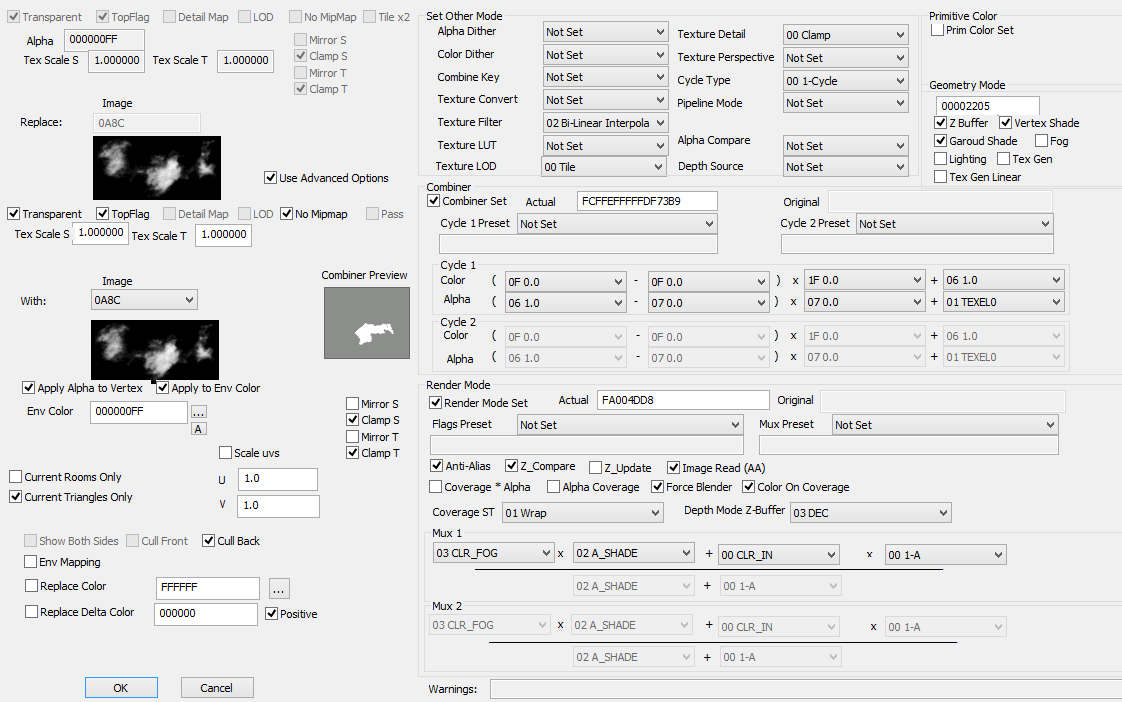The image size is (1122, 702).
Task: Toggle Z Buffer checkbox
Action: coord(941,122)
